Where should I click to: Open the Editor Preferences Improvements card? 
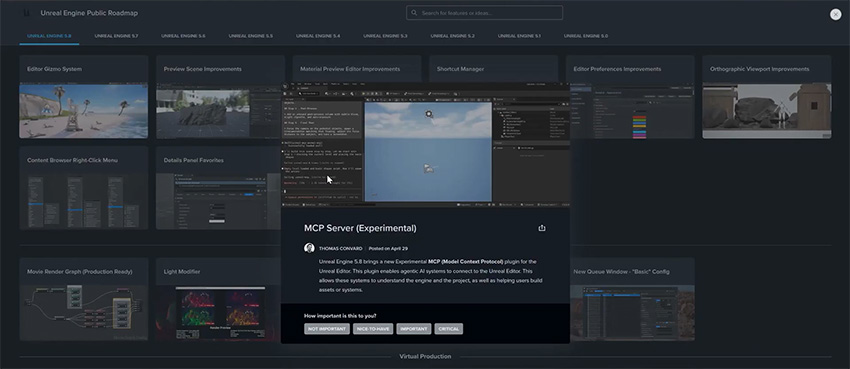(630, 96)
